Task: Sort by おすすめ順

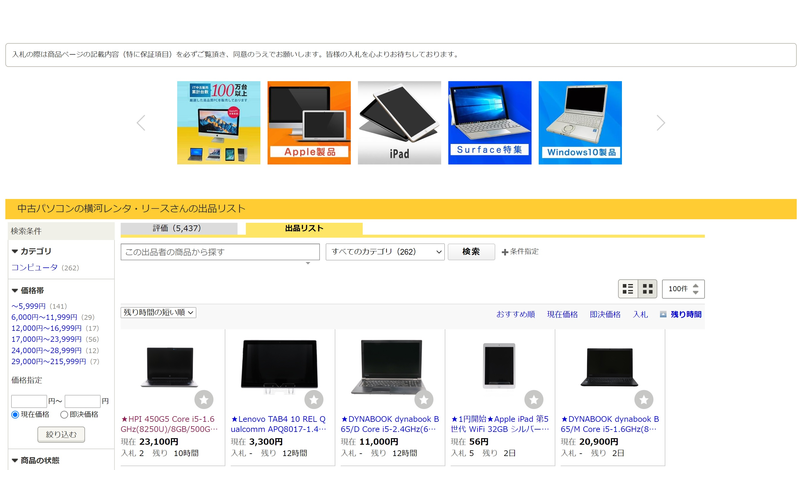Action: point(515,314)
